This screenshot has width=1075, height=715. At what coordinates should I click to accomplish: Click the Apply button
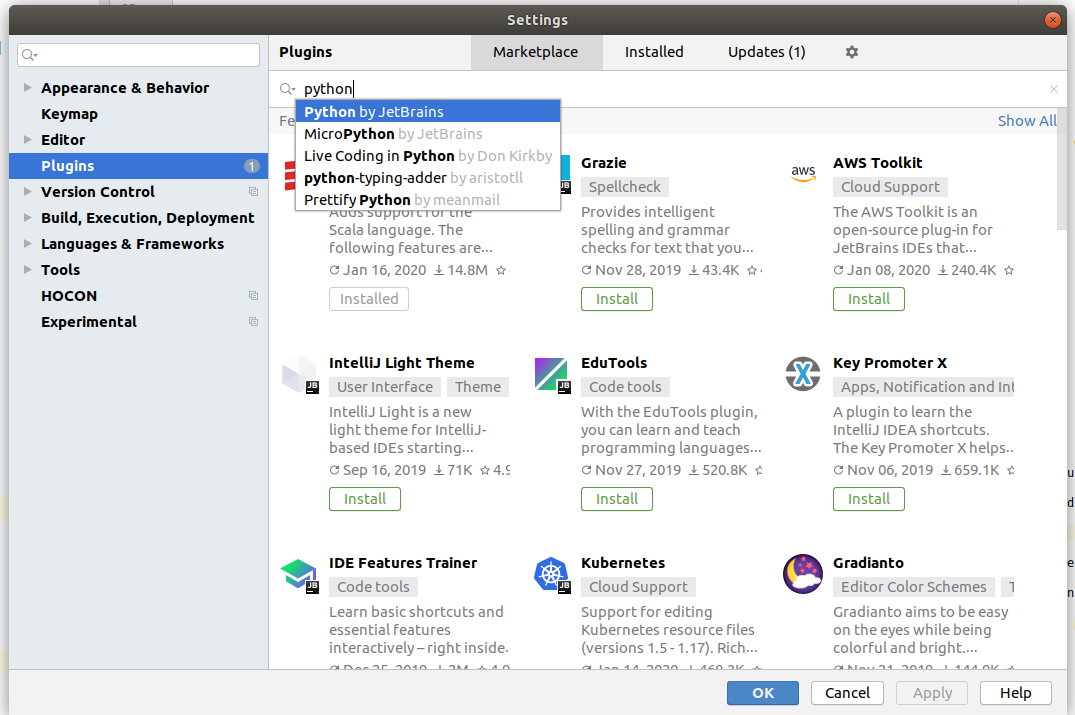[x=932, y=693]
